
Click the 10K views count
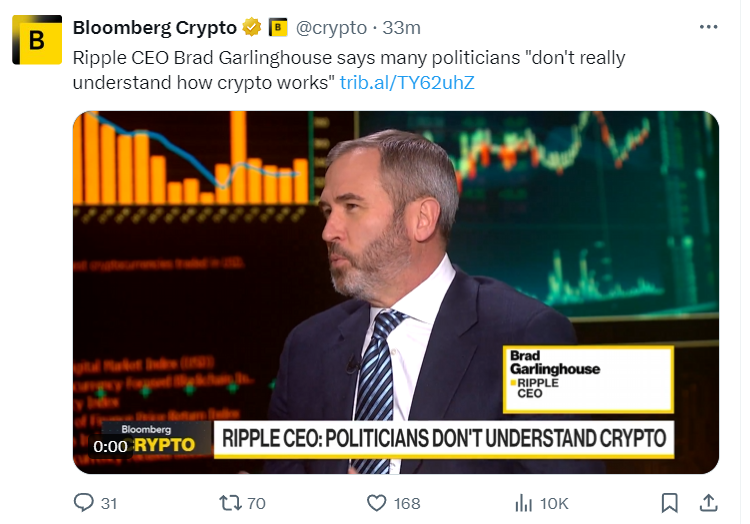coord(554,503)
